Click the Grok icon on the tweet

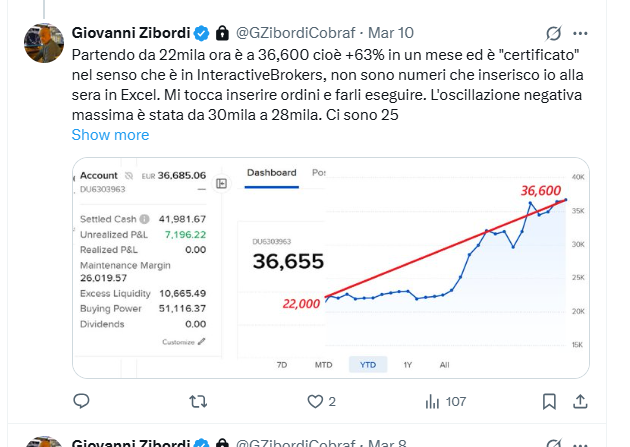(551, 35)
